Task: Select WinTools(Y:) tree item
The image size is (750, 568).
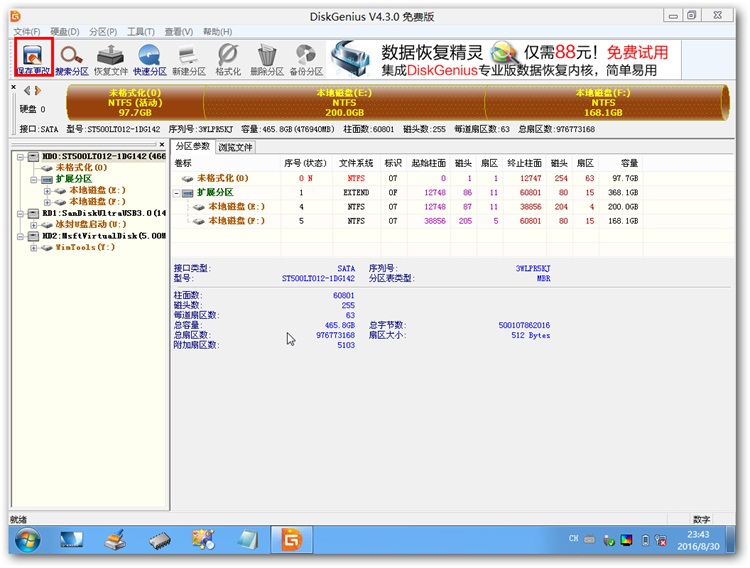Action: coord(85,247)
